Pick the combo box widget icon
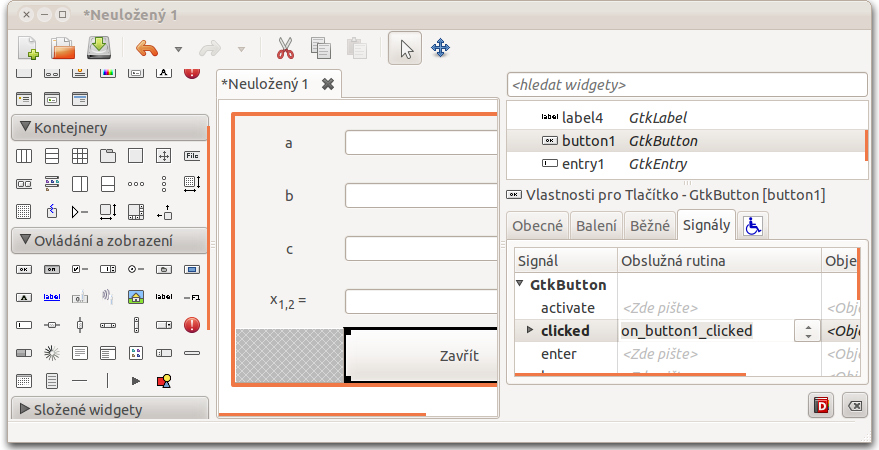The image size is (879, 450). (x=164, y=325)
